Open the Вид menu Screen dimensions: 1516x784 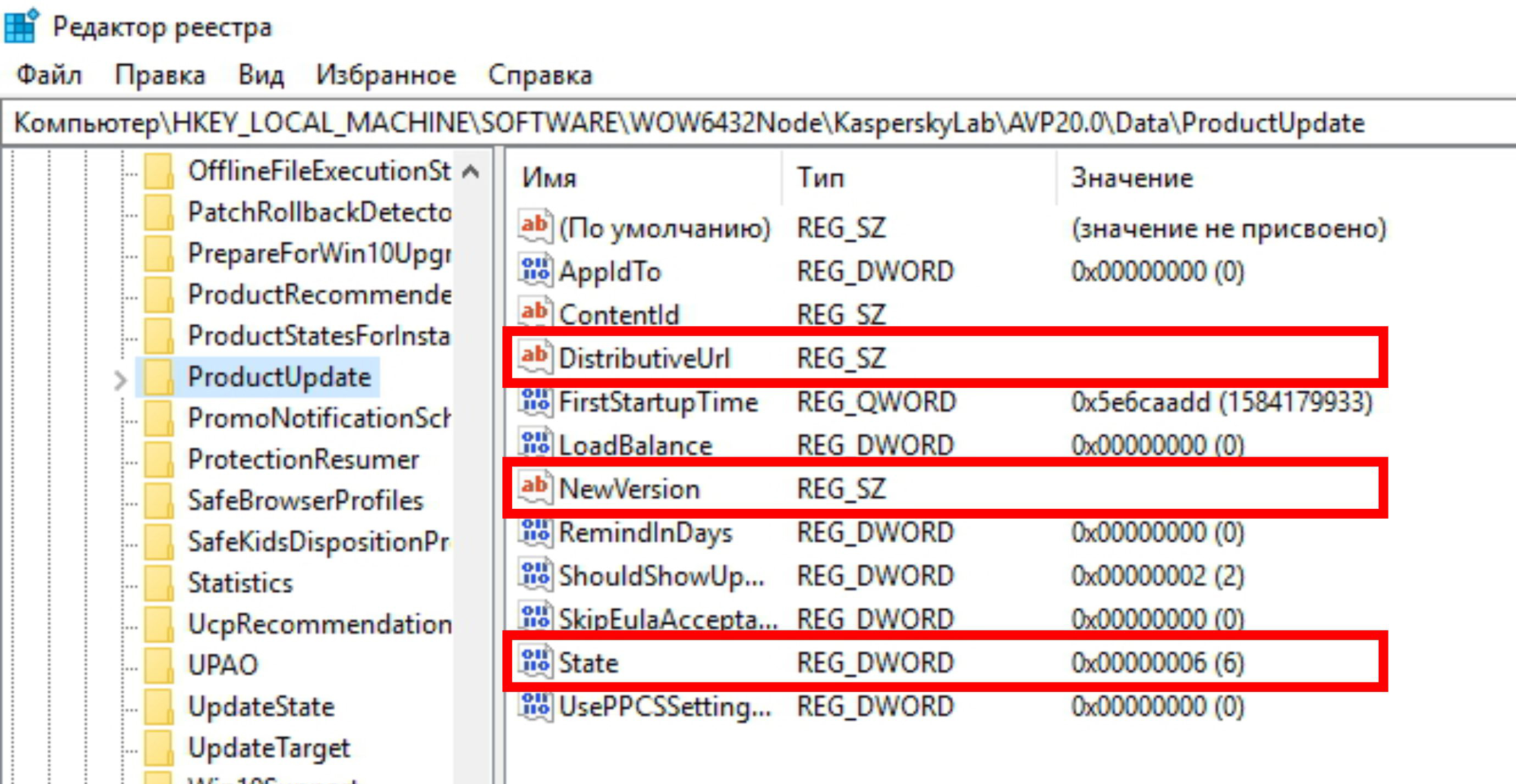pyautogui.click(x=260, y=75)
